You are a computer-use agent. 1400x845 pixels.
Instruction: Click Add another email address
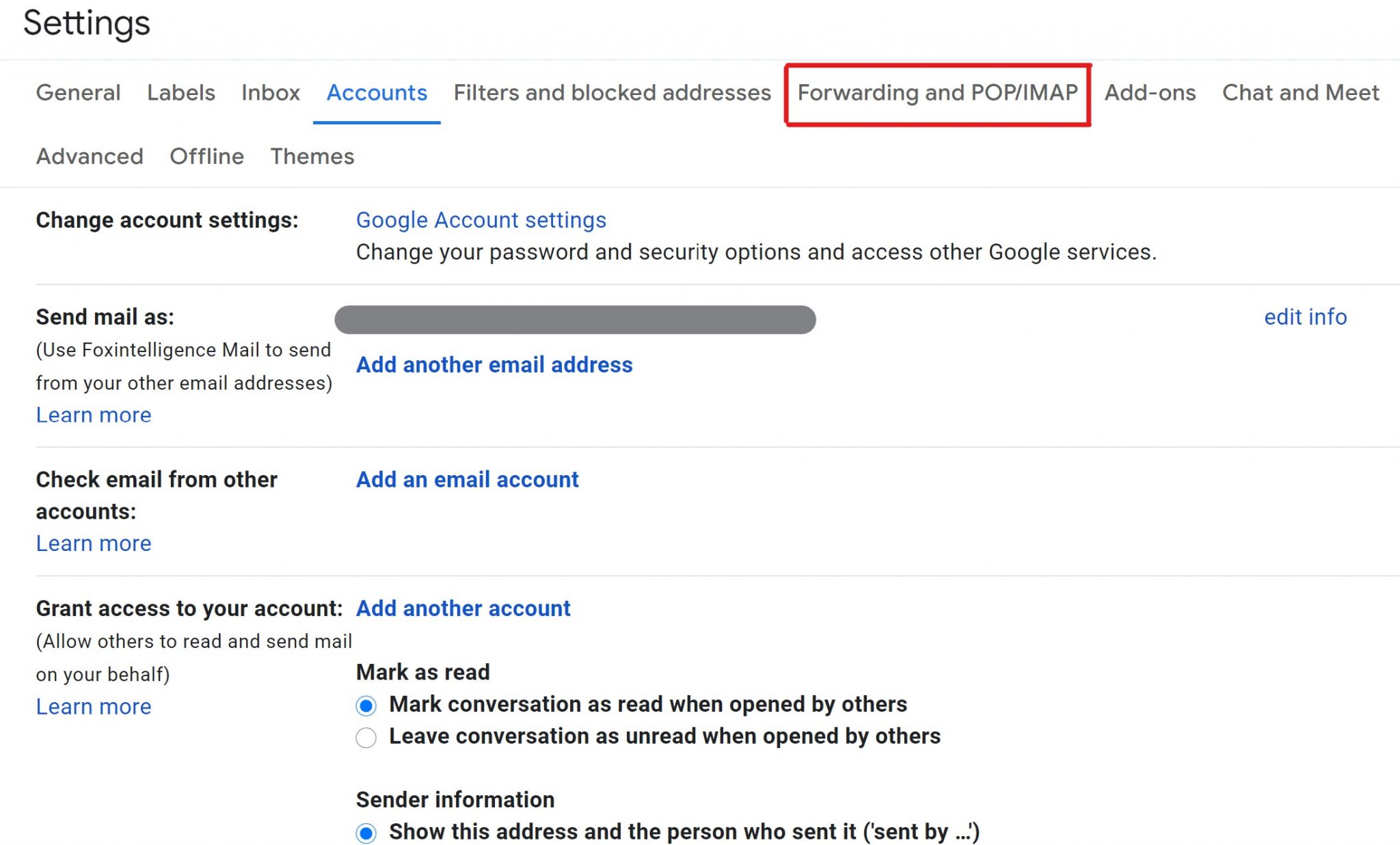coord(494,364)
